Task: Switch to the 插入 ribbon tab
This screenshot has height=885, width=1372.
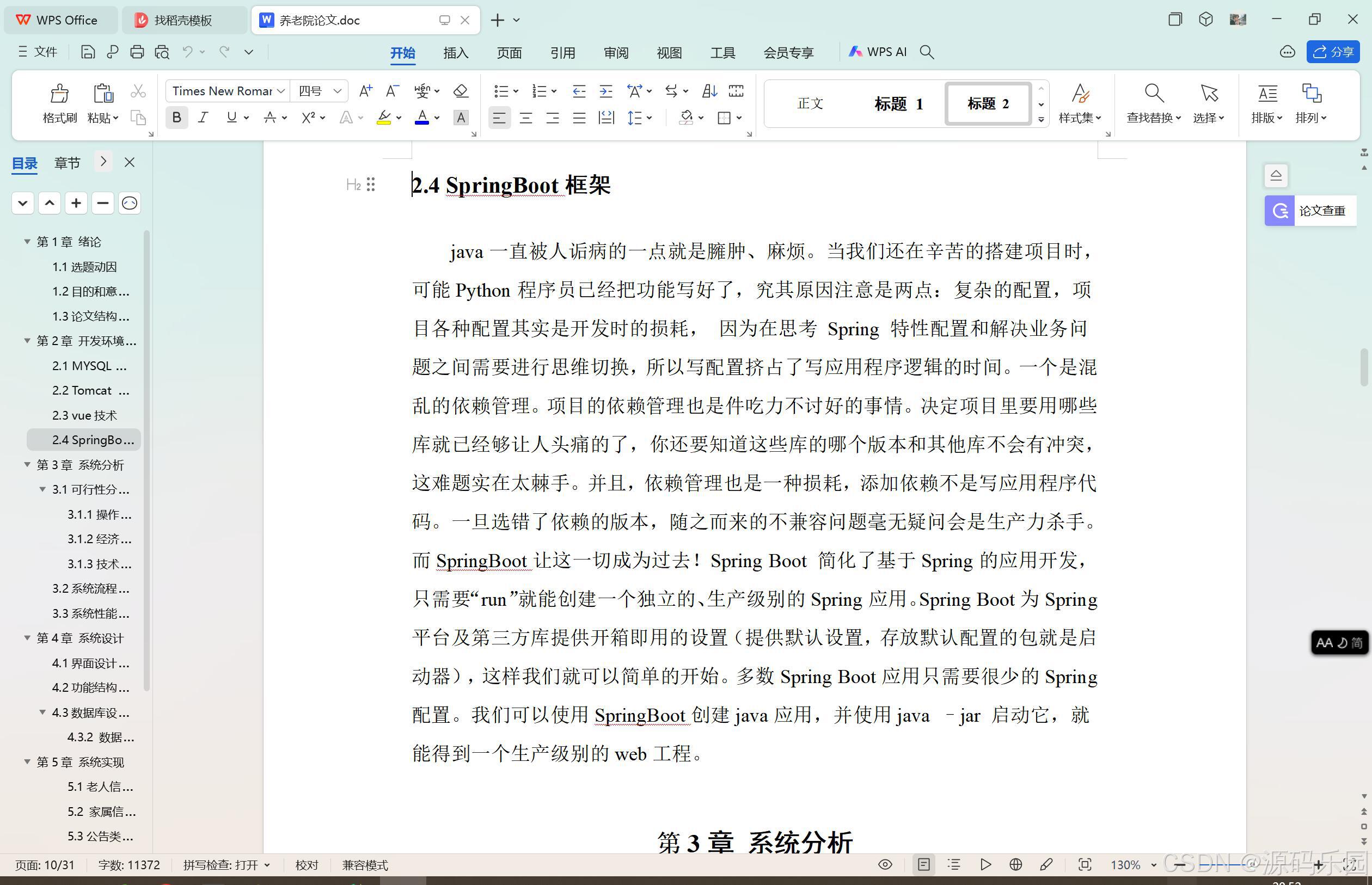Action: coord(455,52)
